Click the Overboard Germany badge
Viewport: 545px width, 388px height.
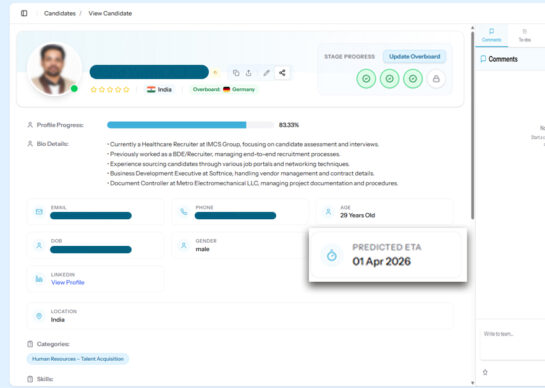[224, 89]
